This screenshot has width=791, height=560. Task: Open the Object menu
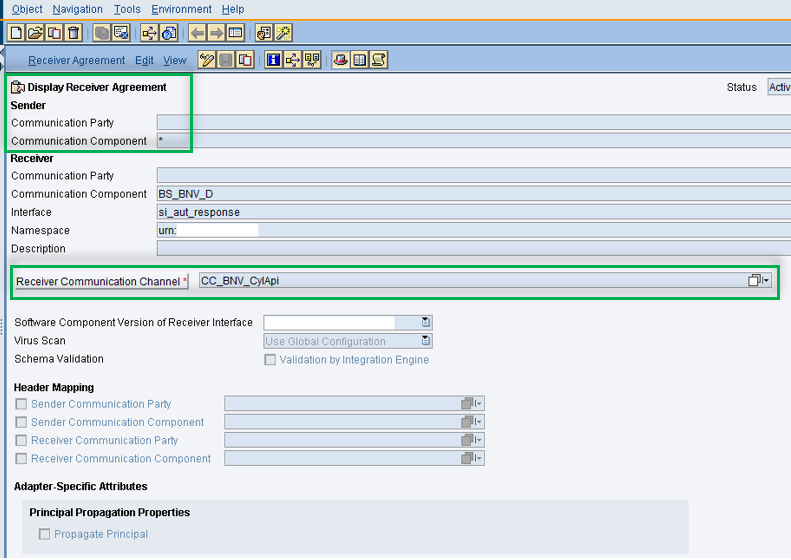27,9
